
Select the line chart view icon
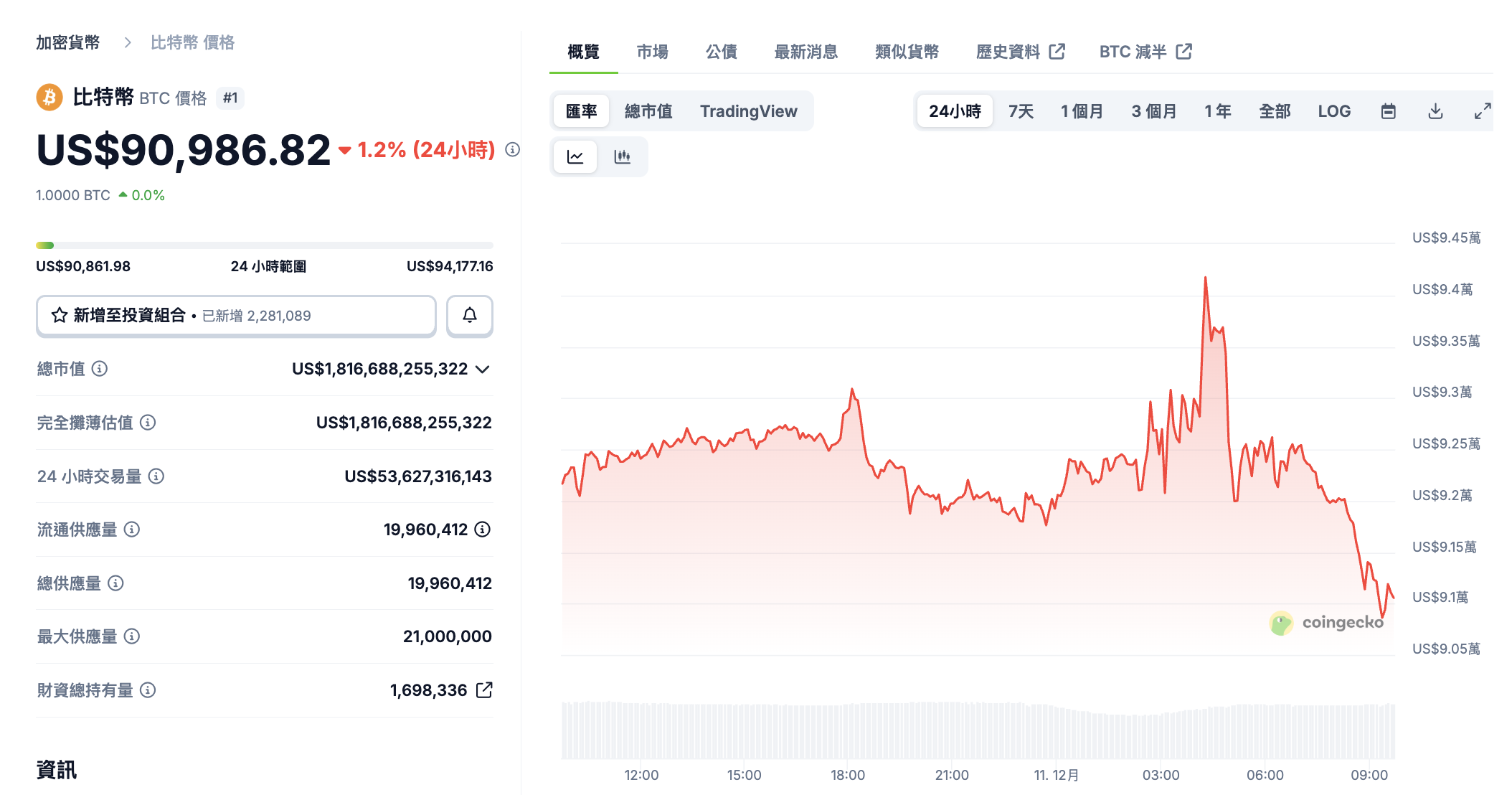pyautogui.click(x=575, y=156)
